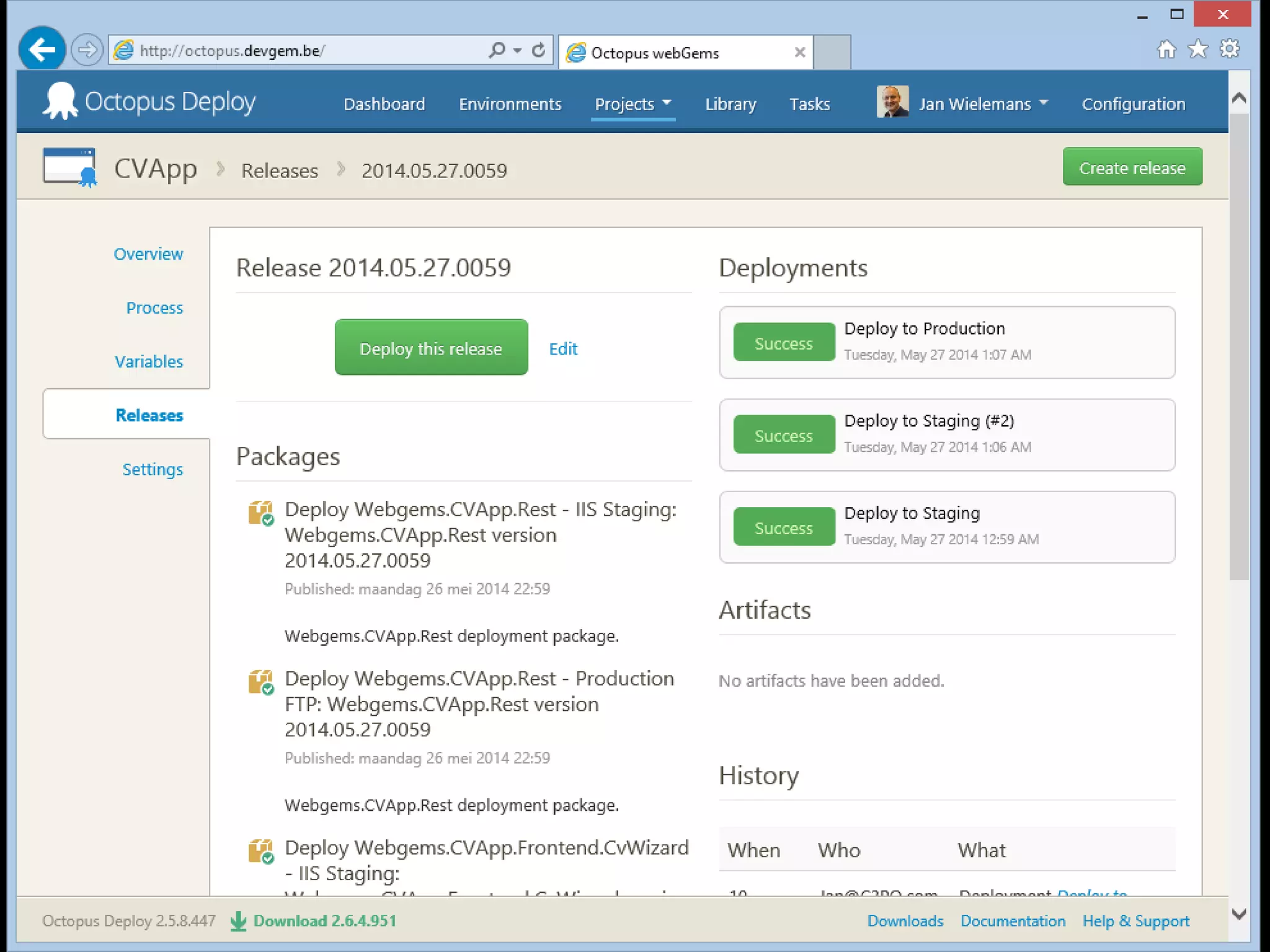
Task: Click the 'What' history column header
Action: point(982,850)
